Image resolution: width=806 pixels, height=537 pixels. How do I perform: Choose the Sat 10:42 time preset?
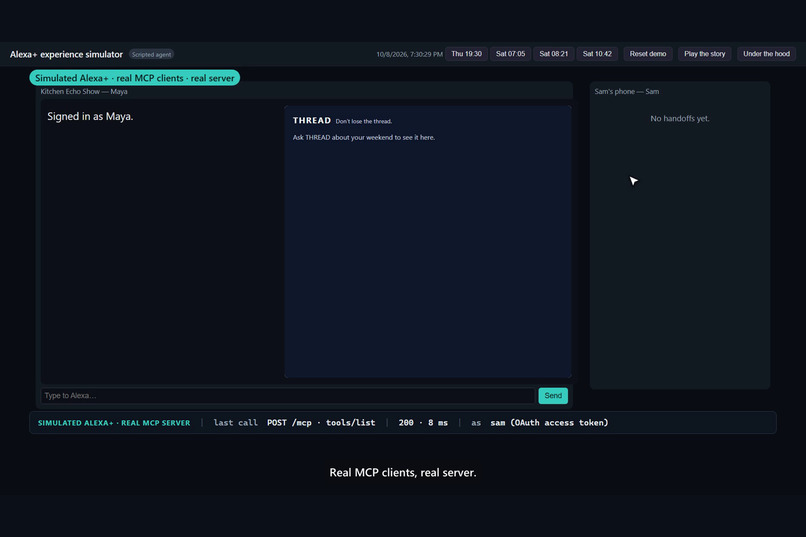click(x=597, y=54)
